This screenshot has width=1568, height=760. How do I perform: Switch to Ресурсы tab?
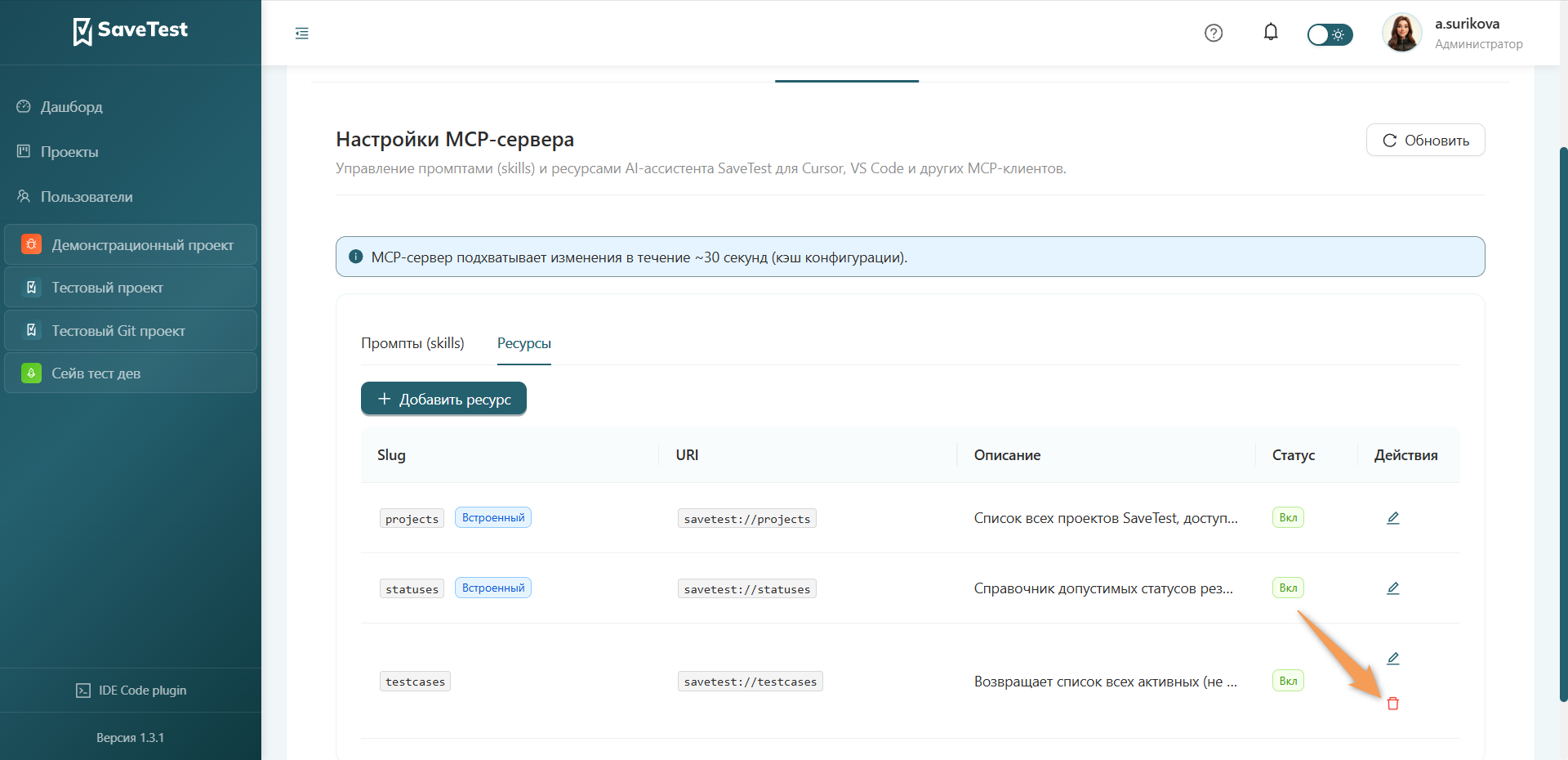pos(524,343)
